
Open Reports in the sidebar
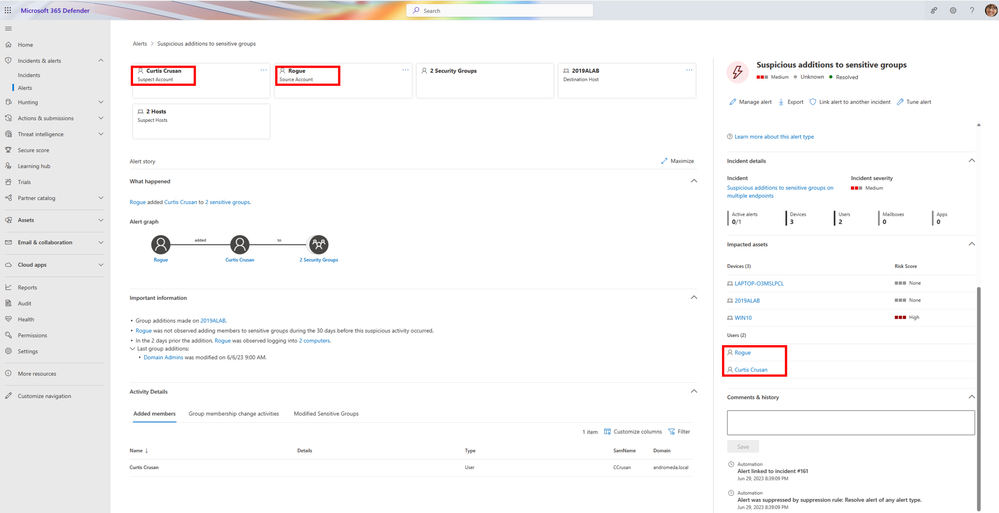coord(27,287)
